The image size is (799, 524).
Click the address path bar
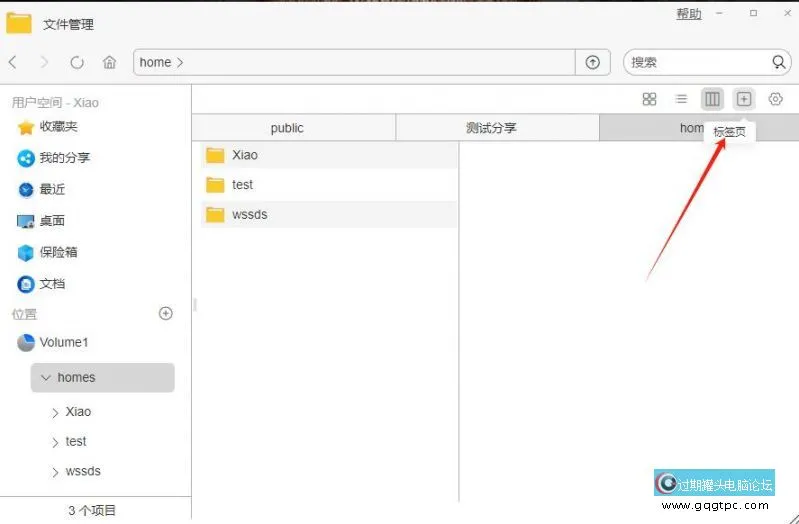[x=354, y=62]
